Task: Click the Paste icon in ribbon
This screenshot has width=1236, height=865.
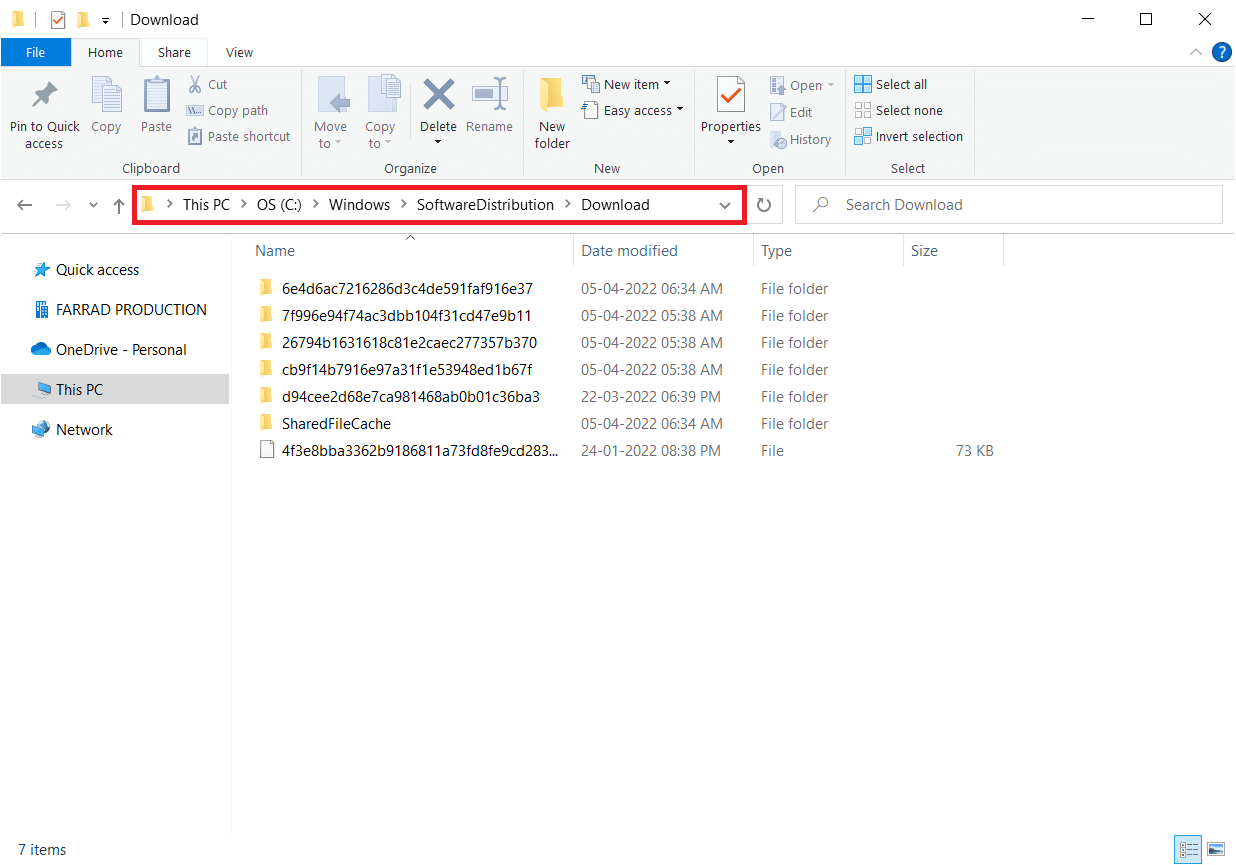Action: pos(156,95)
